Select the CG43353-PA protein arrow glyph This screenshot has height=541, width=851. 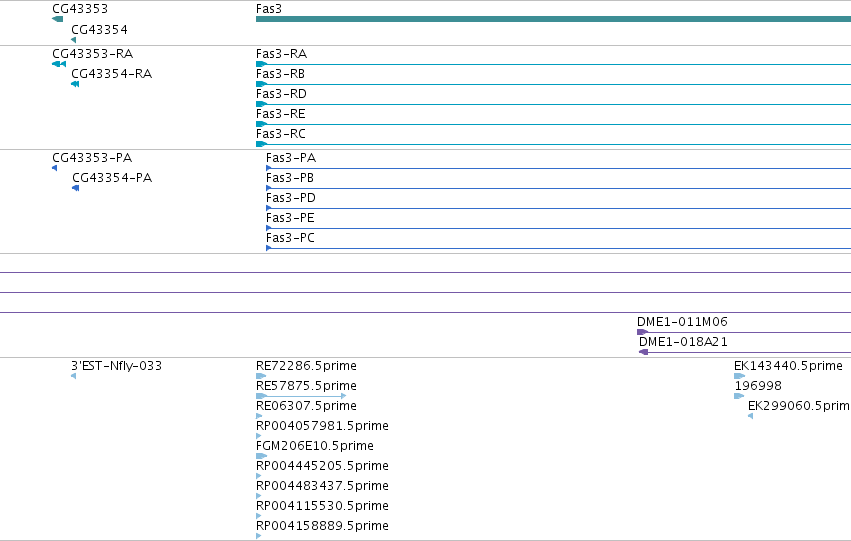coord(54,168)
